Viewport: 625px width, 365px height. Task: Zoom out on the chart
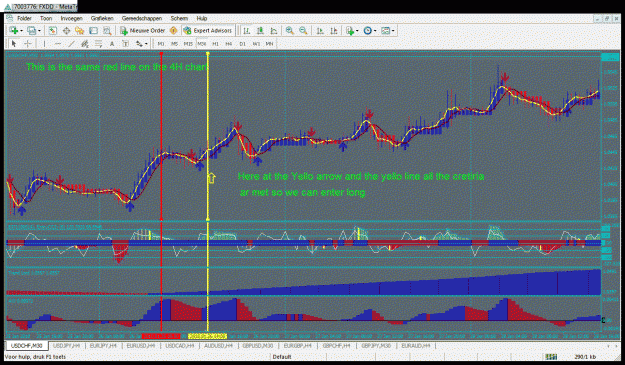[303, 31]
